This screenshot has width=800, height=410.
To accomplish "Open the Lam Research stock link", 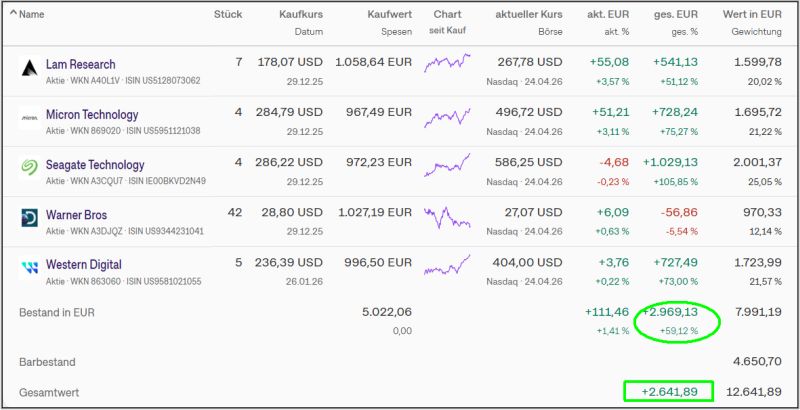I will point(80,64).
